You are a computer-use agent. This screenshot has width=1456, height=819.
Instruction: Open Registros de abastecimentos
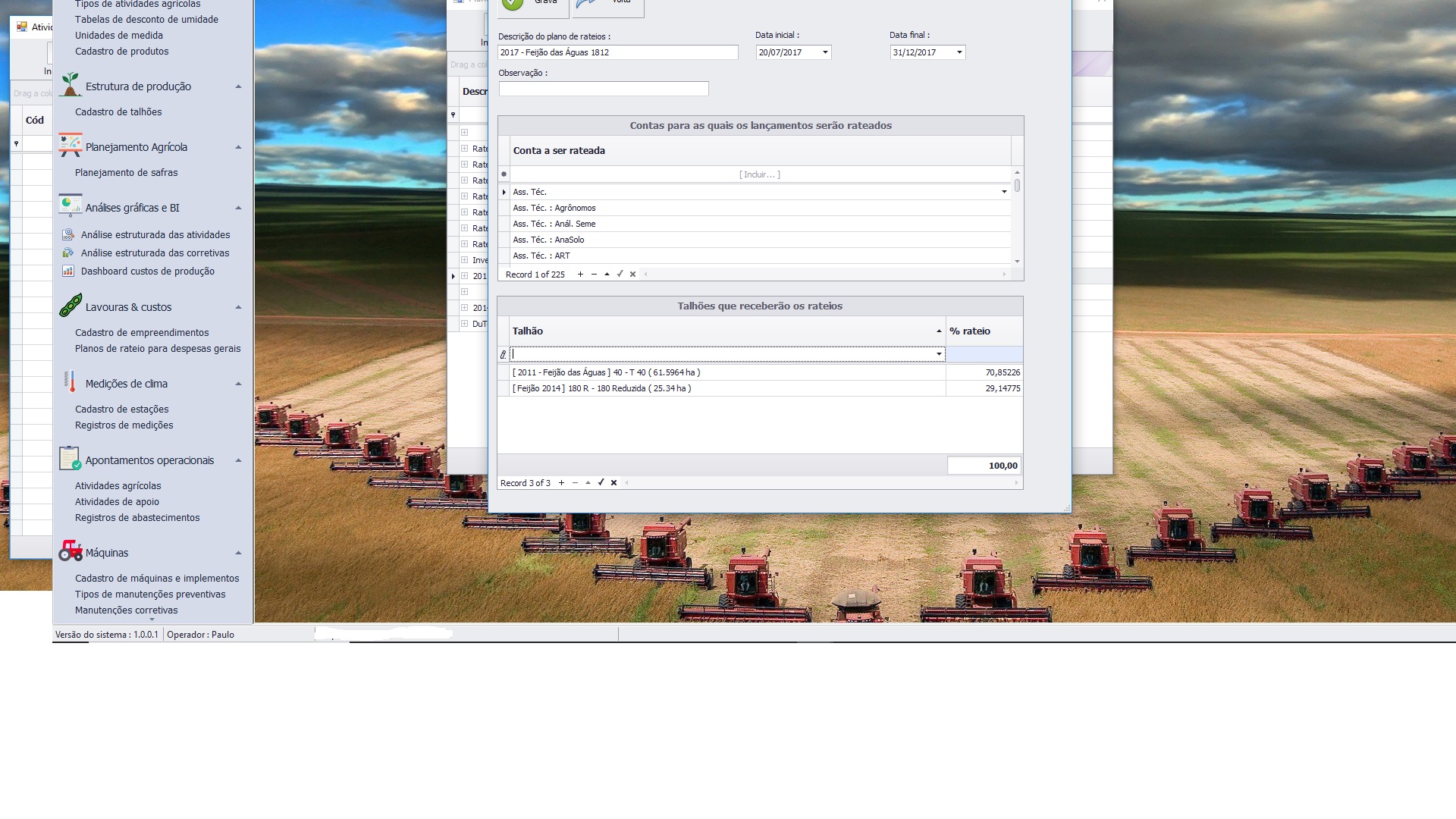[x=137, y=518]
